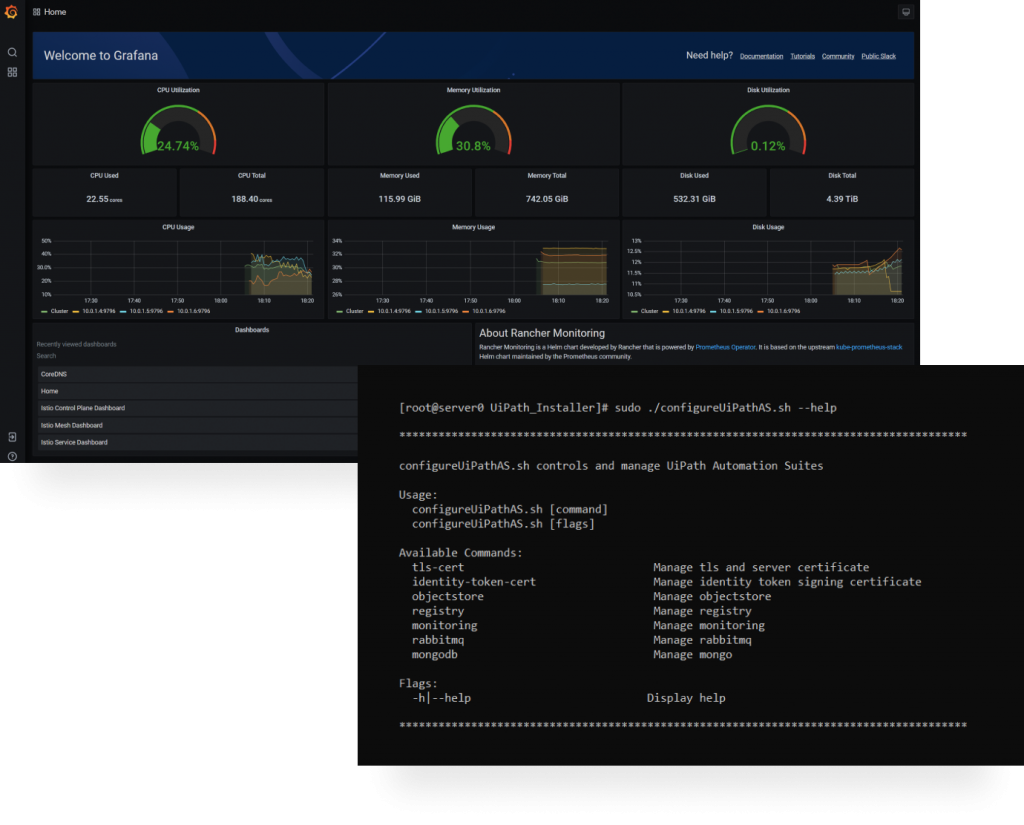
Task: Open the Istio Mesh Dashboard entry
Action: point(197,425)
